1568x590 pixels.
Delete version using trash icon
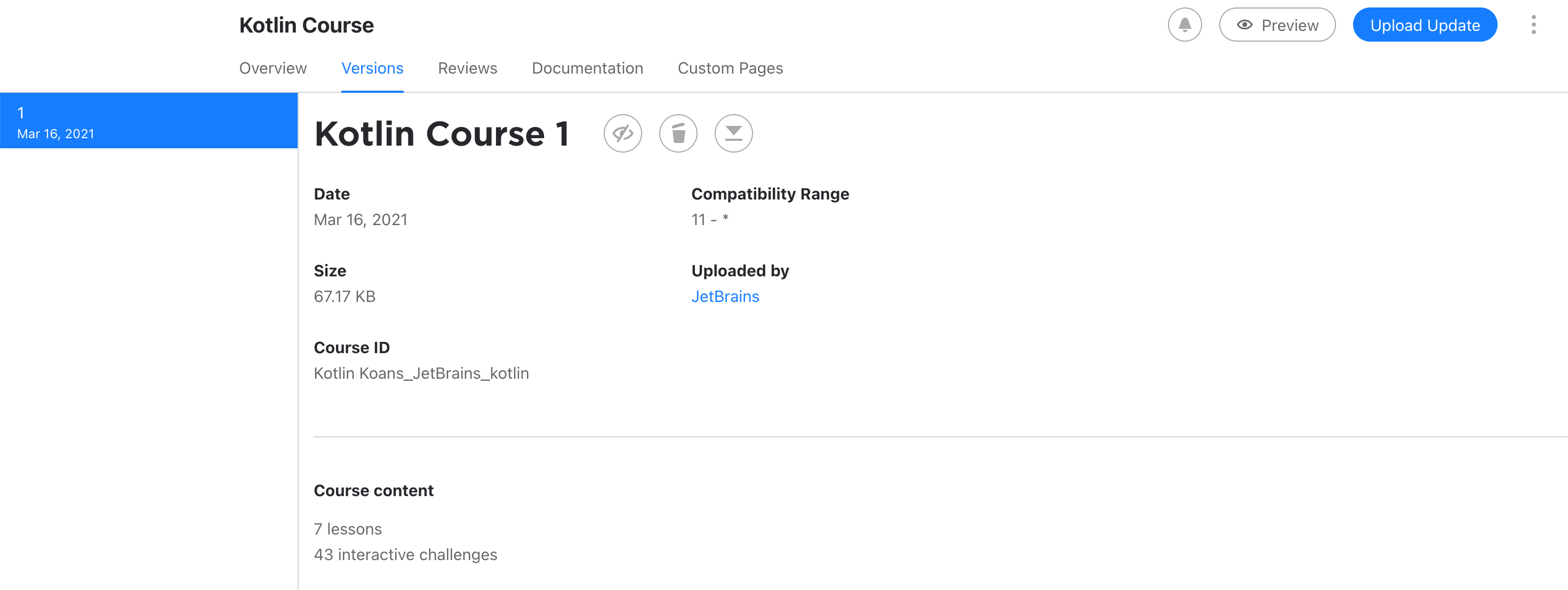pyautogui.click(x=677, y=133)
